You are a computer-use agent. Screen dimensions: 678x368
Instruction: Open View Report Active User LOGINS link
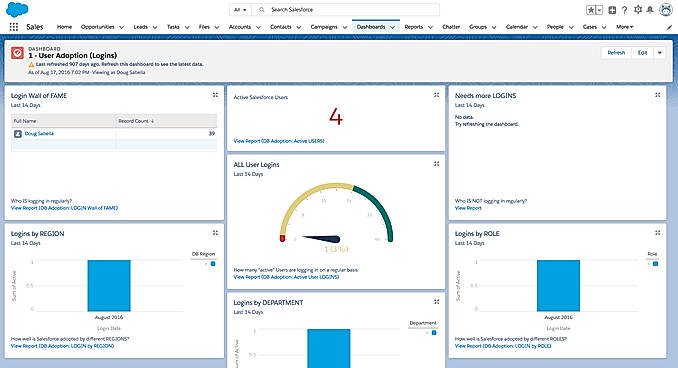tap(286, 277)
